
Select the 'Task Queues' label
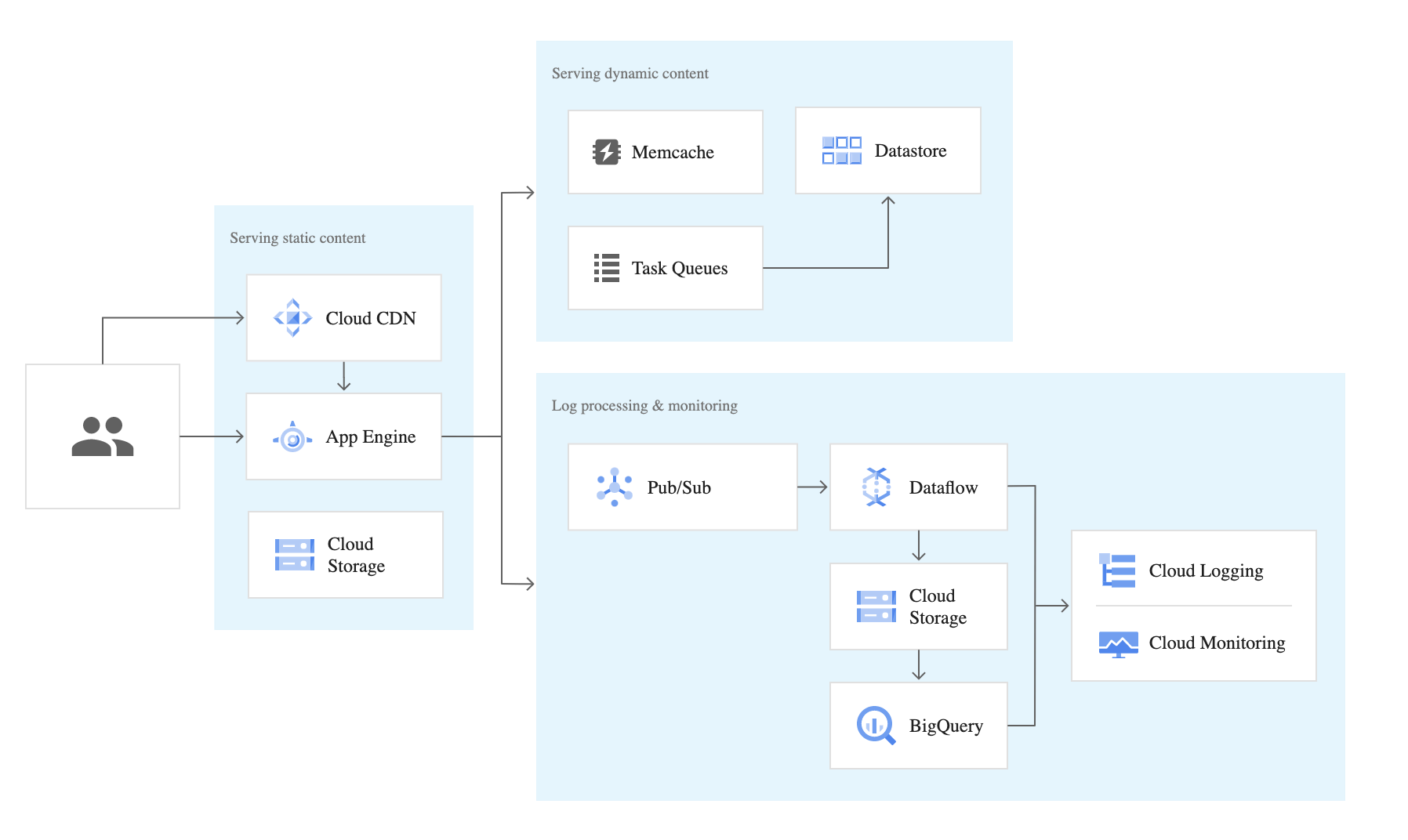pos(680,268)
